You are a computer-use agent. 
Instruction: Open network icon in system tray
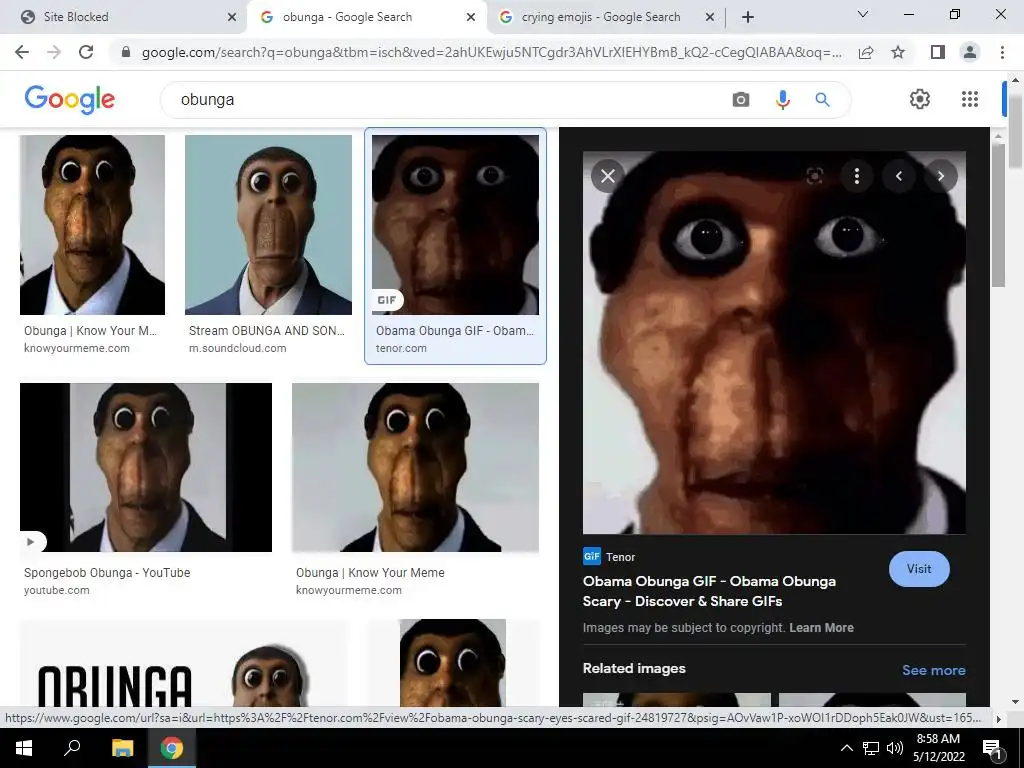pyautogui.click(x=871, y=748)
